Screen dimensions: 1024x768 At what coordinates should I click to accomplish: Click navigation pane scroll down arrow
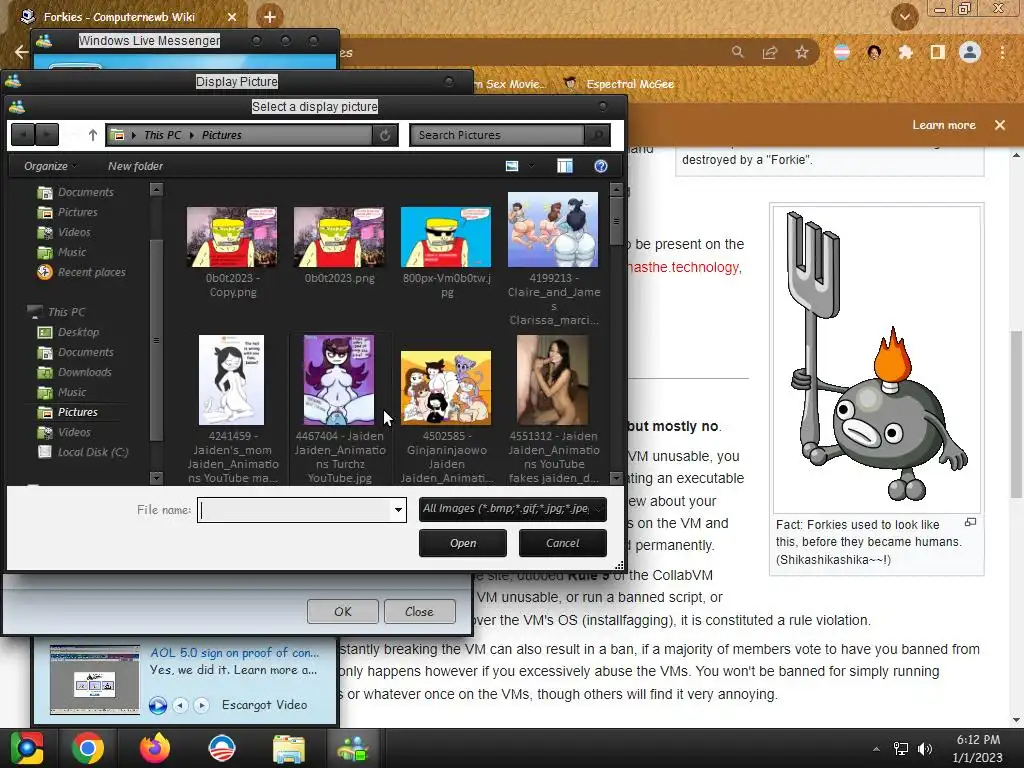(x=156, y=477)
